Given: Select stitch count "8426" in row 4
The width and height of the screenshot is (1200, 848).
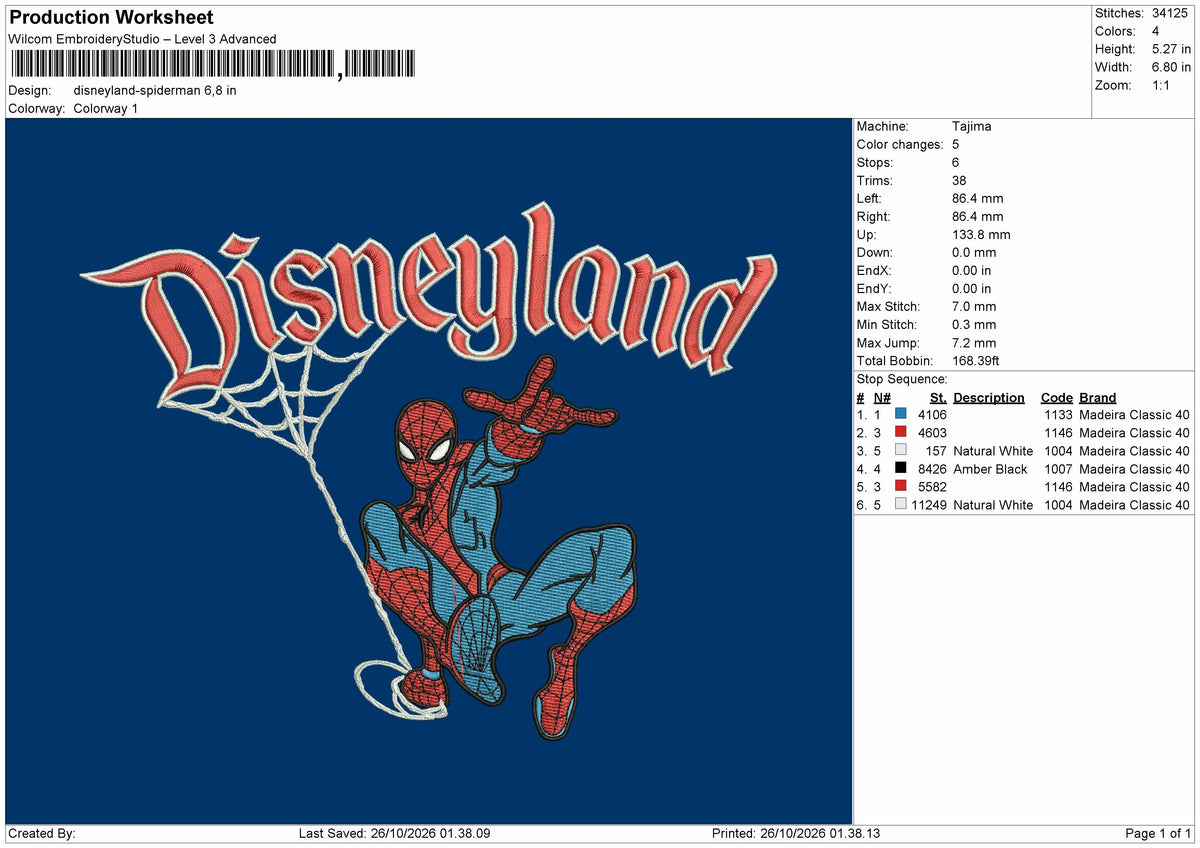Looking at the screenshot, I should point(932,469).
